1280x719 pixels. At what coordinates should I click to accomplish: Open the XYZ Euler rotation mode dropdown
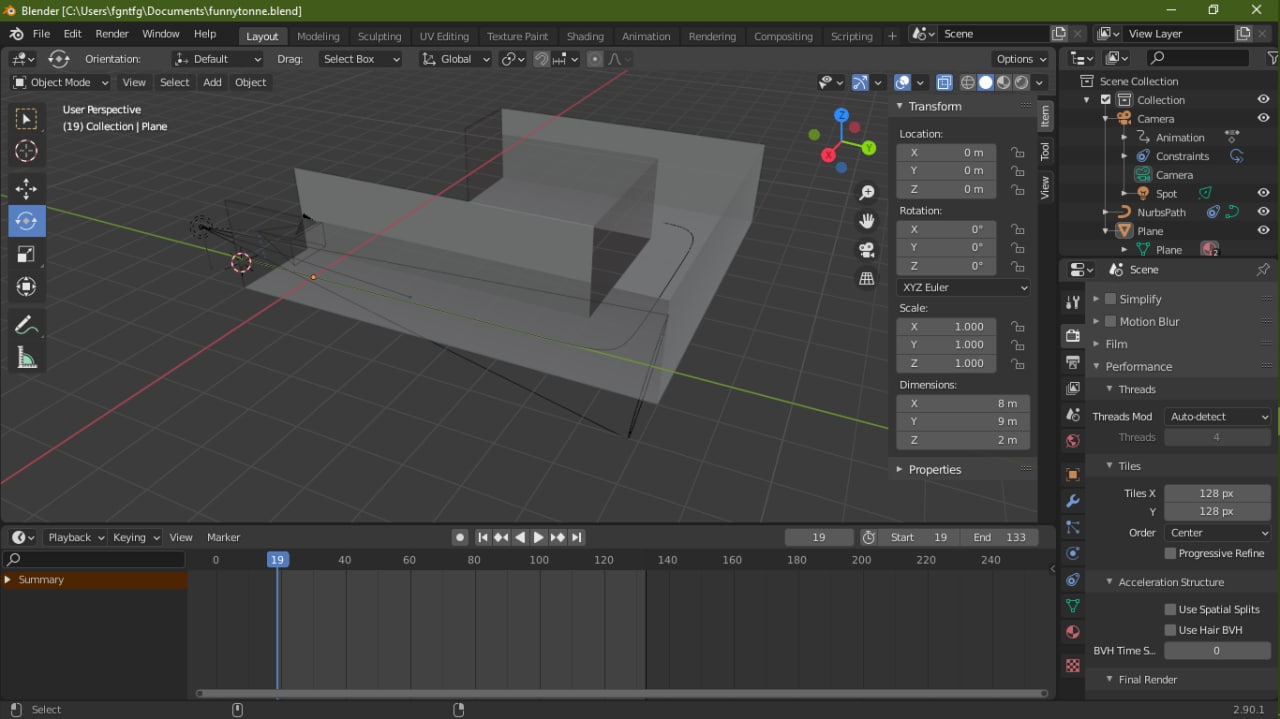963,287
